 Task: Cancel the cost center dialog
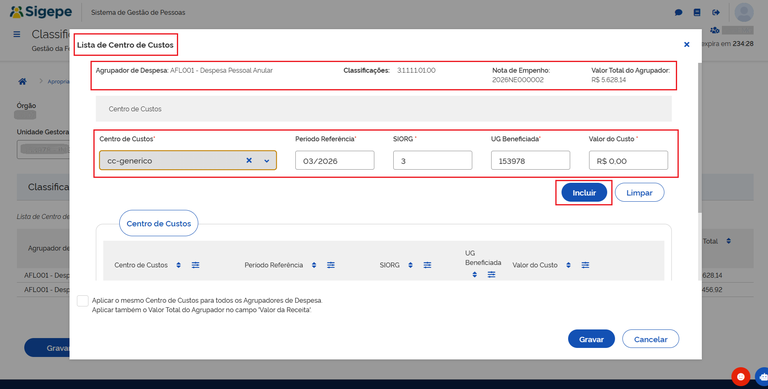[x=650, y=339]
